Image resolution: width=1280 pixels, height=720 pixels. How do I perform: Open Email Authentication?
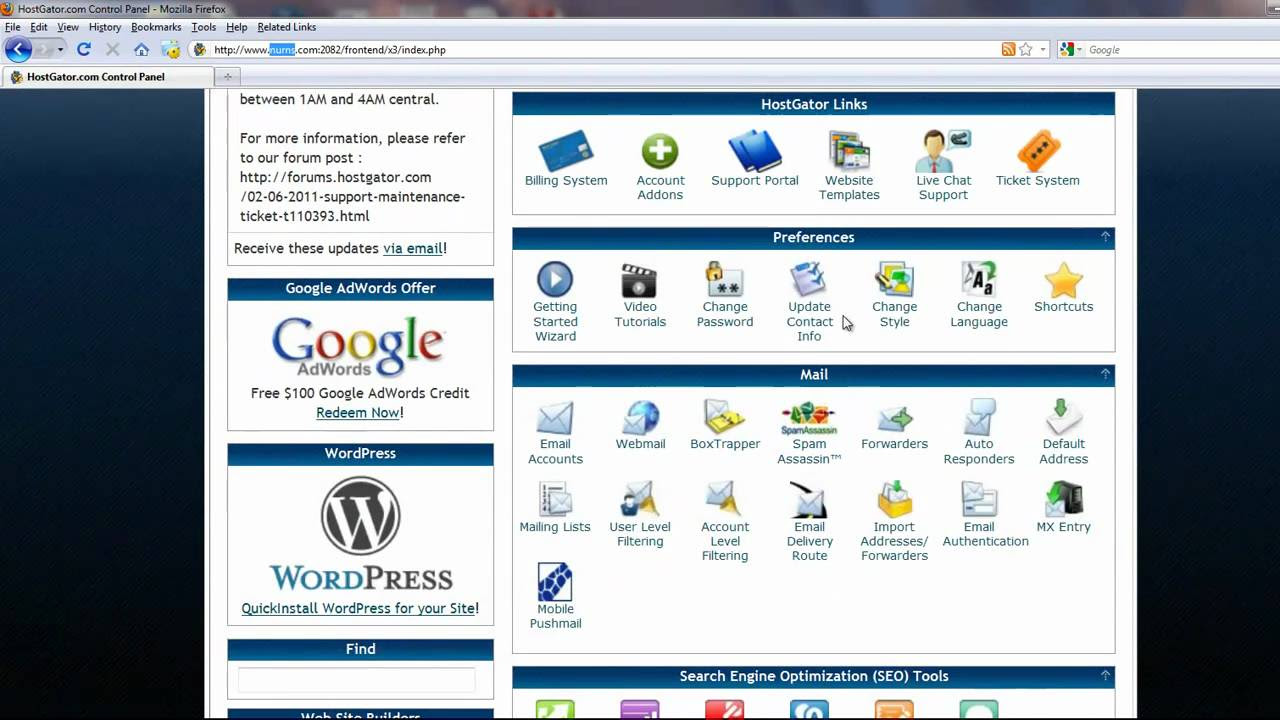[985, 515]
